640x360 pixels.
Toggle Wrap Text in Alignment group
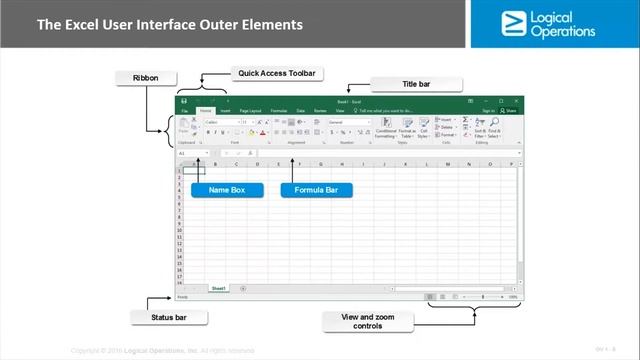[317, 122]
